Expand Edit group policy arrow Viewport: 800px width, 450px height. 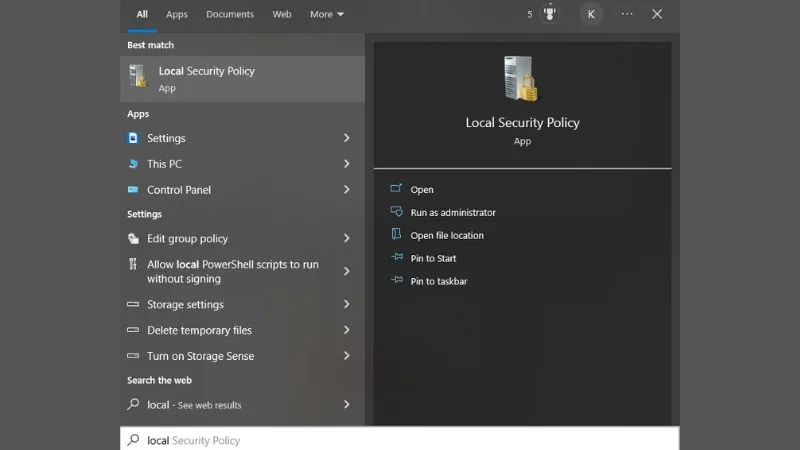pos(346,238)
